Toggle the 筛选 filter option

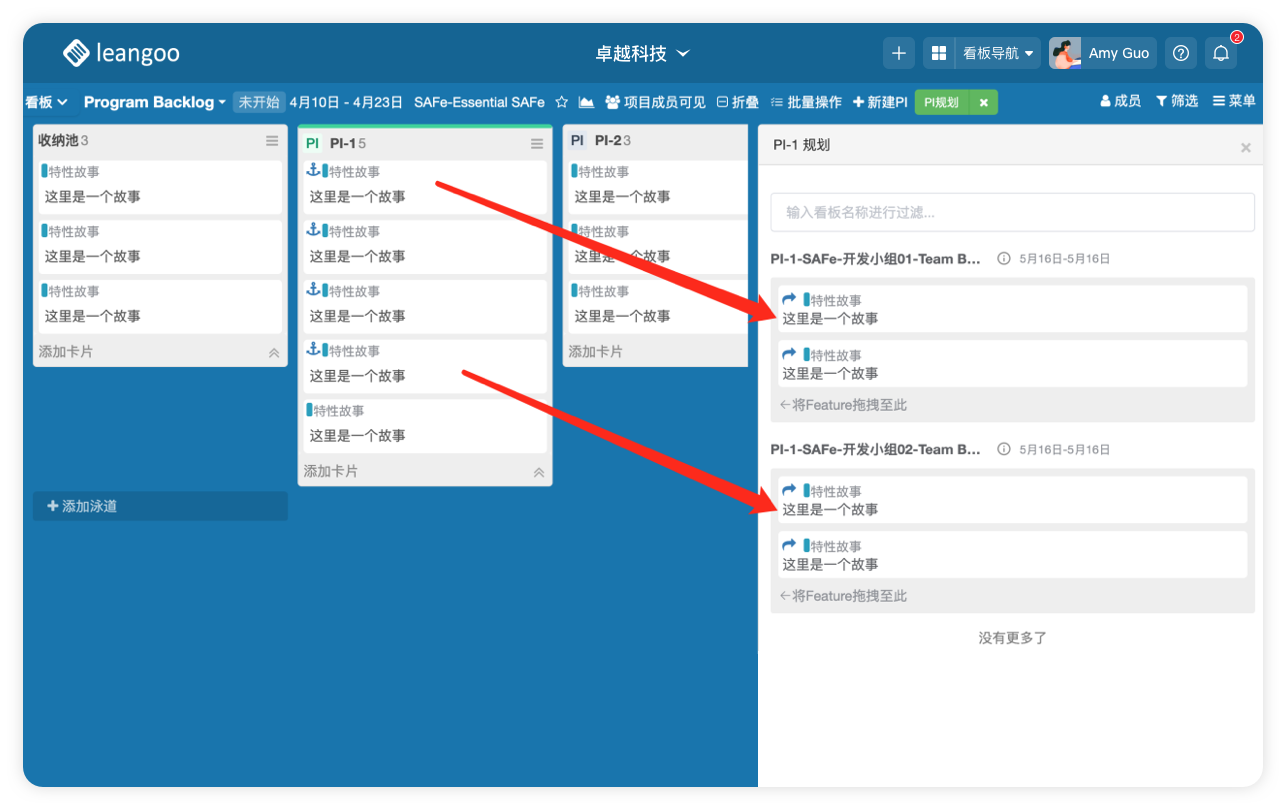pos(1177,101)
